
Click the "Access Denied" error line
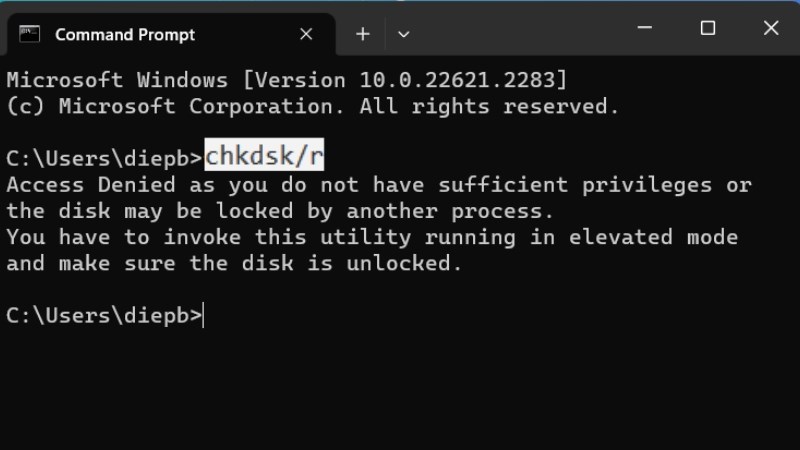(378, 185)
